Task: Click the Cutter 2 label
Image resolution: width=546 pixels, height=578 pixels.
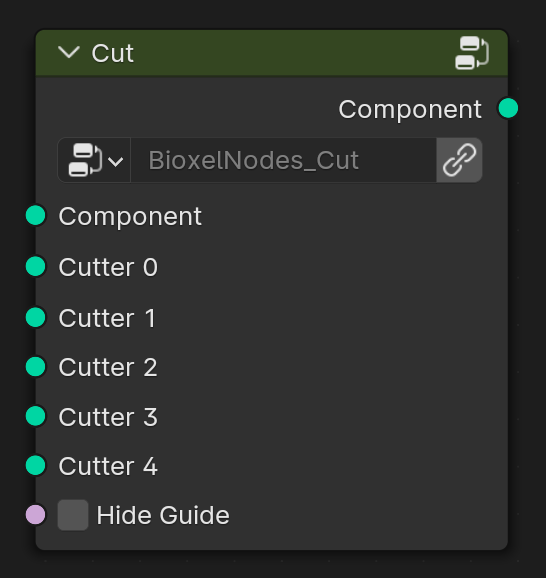Action: (x=108, y=368)
